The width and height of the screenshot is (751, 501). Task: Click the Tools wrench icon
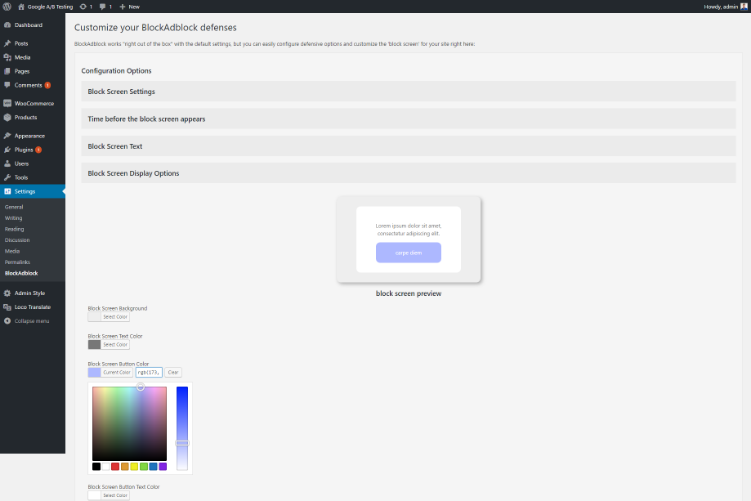[x=7, y=177]
